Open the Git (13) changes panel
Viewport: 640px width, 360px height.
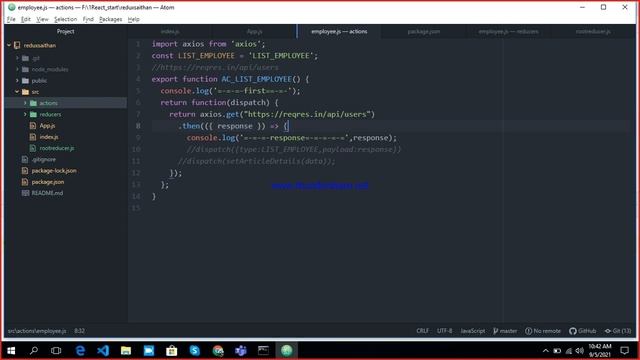618,331
